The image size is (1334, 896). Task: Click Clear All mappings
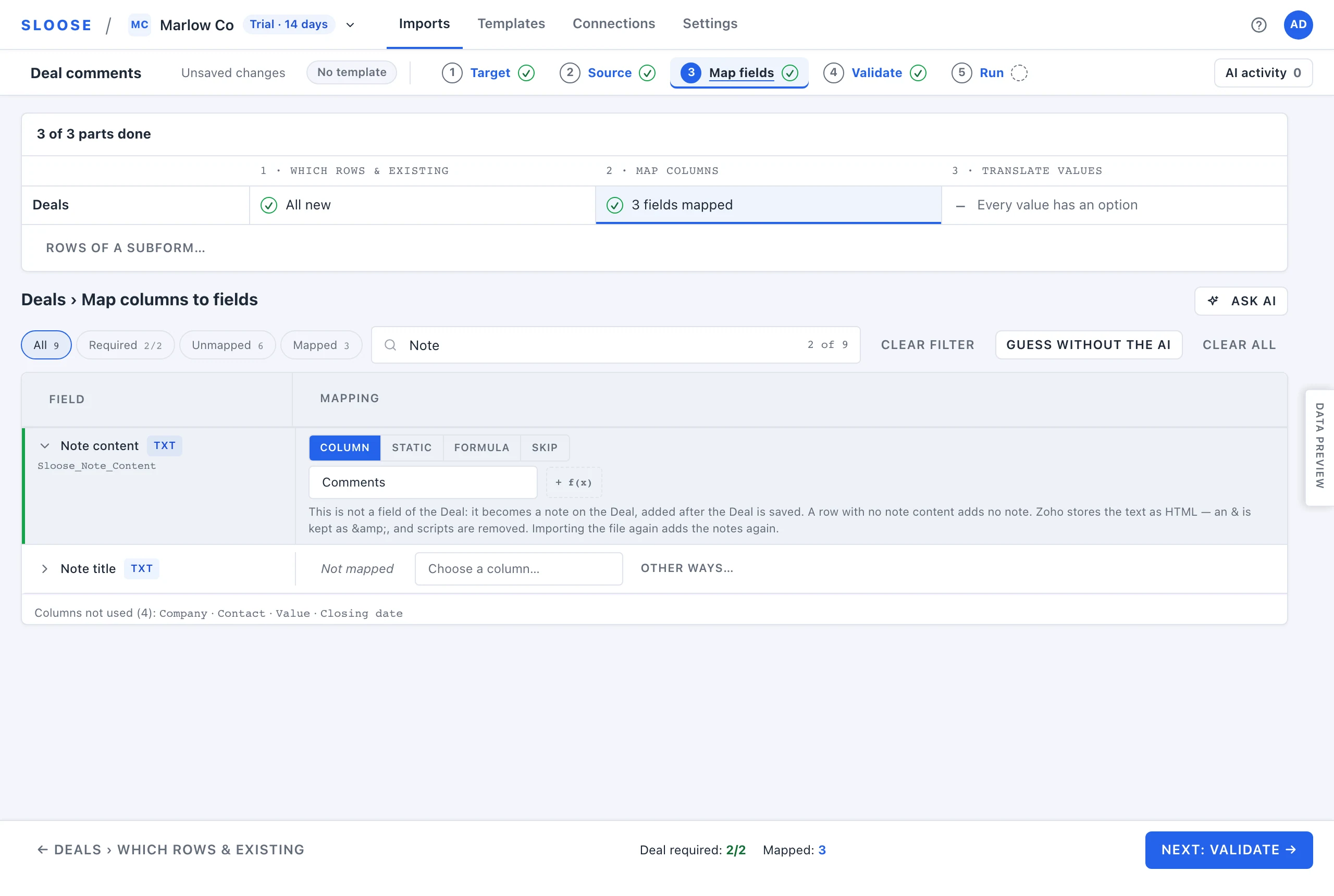coord(1239,344)
